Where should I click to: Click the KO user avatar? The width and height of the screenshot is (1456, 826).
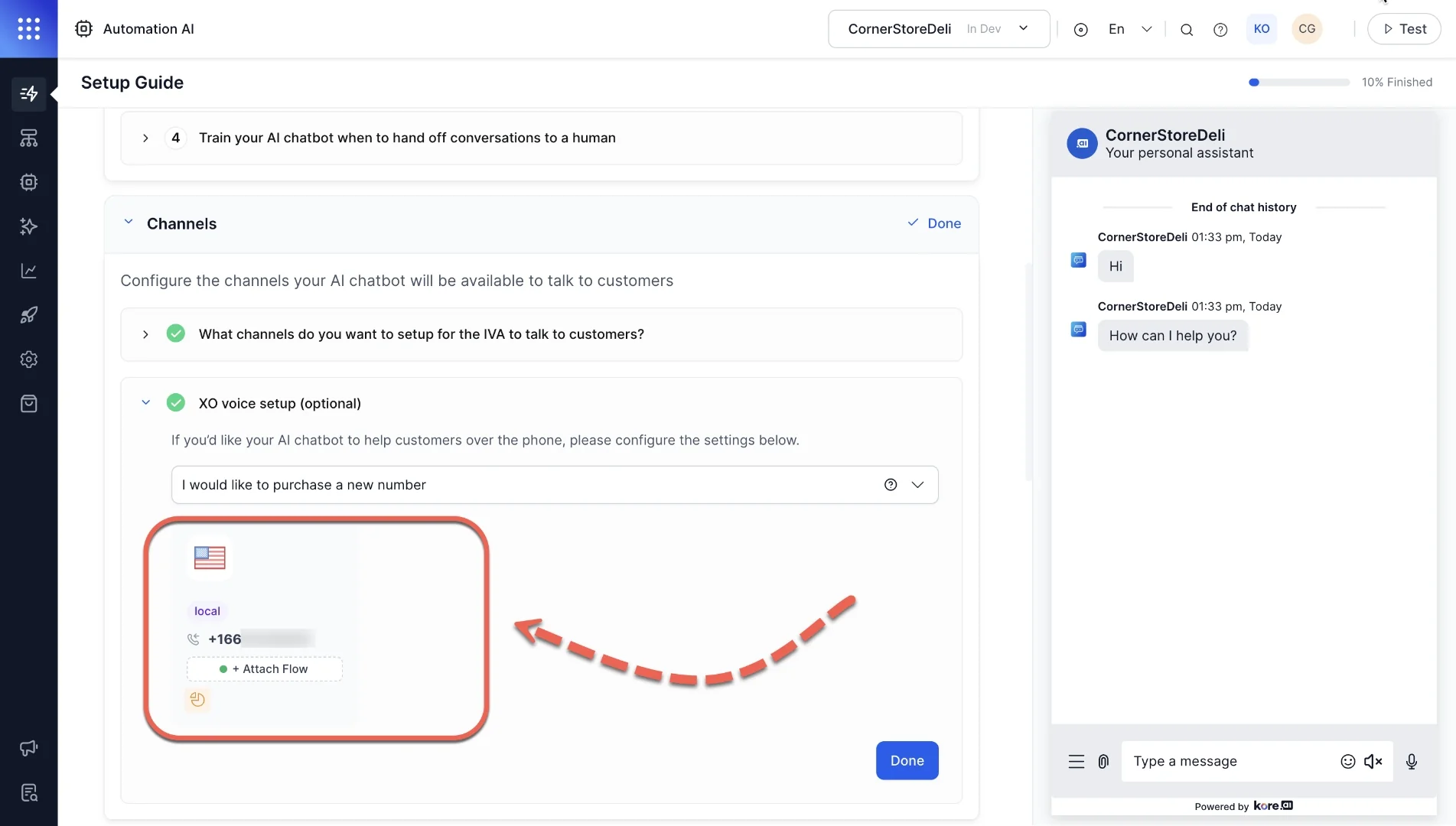[1262, 29]
